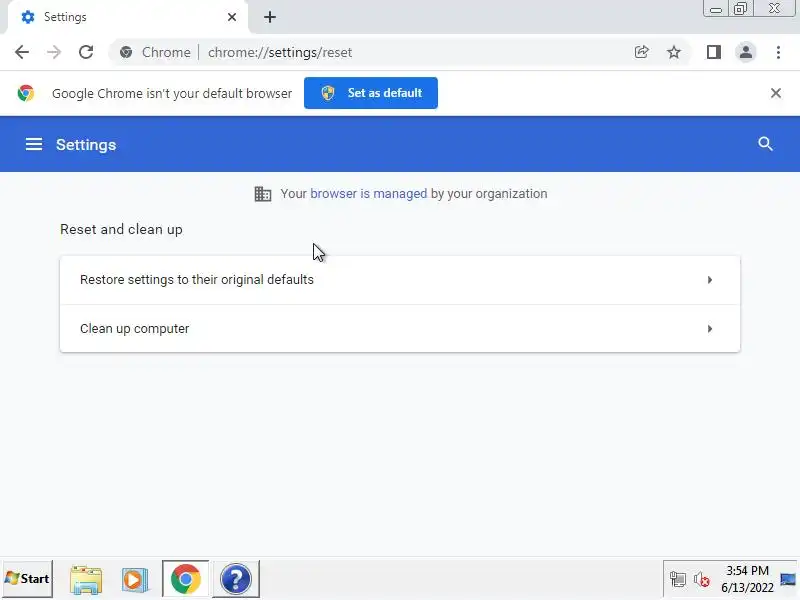This screenshot has width=800, height=600.
Task: Open the Help icon on the taskbar
Action: pyautogui.click(x=236, y=579)
